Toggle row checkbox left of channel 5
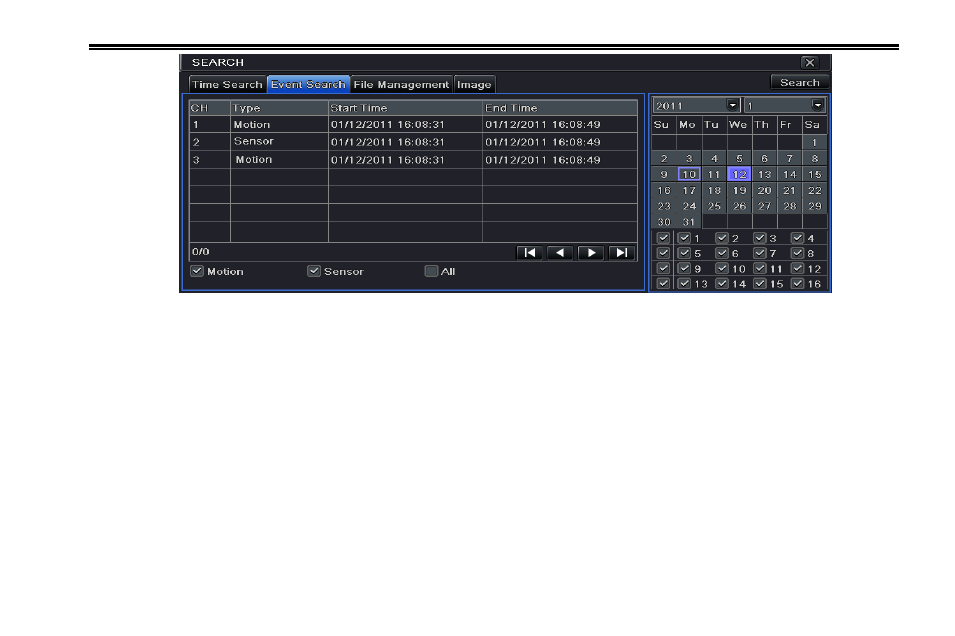The width and height of the screenshot is (955, 636). click(663, 253)
